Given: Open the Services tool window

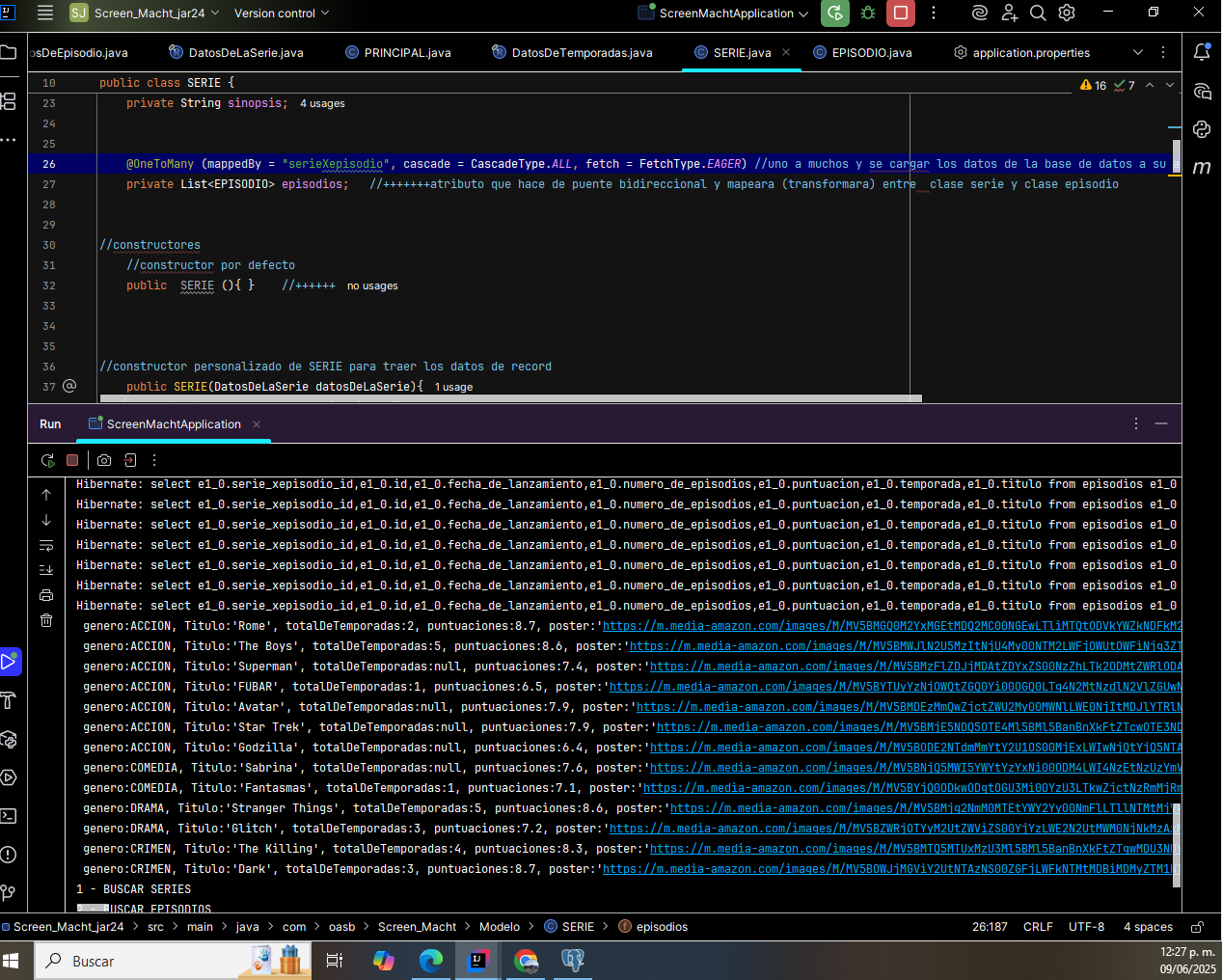Looking at the screenshot, I should [9, 777].
